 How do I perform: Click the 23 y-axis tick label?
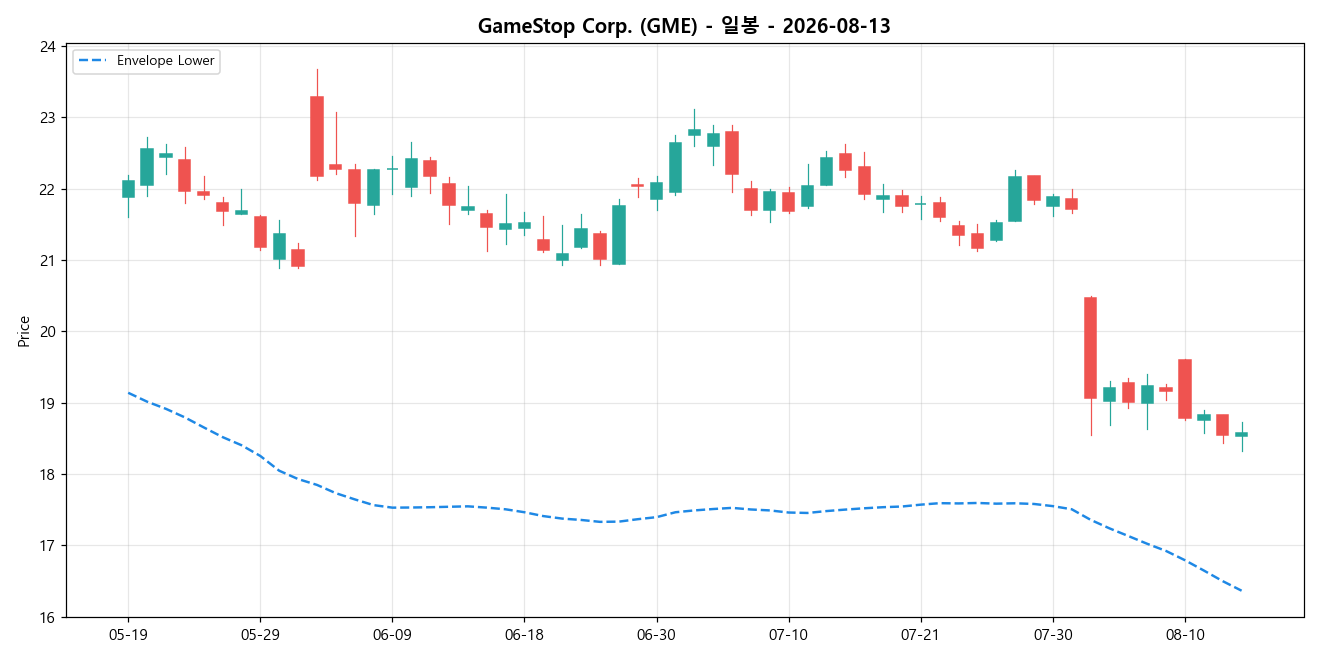point(48,118)
